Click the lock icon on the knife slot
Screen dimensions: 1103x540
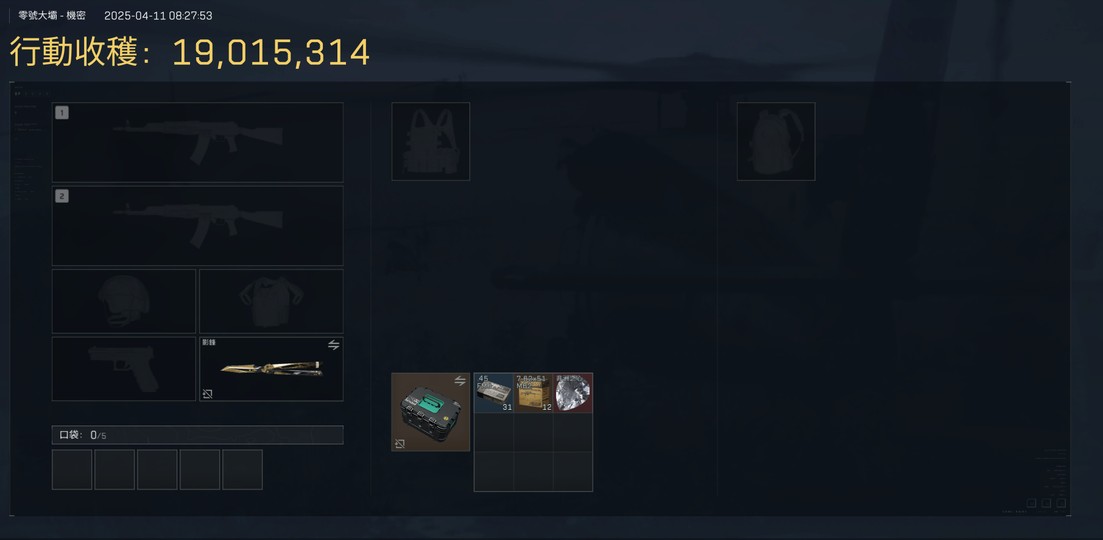[x=208, y=394]
